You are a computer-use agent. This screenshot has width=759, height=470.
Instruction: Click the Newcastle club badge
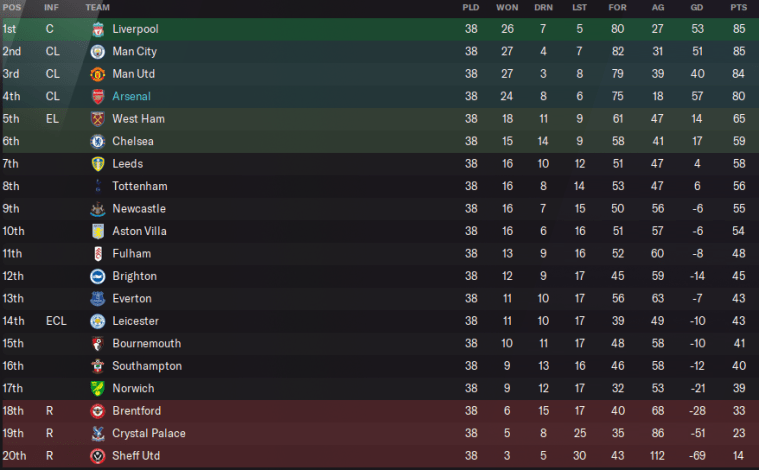(97, 209)
